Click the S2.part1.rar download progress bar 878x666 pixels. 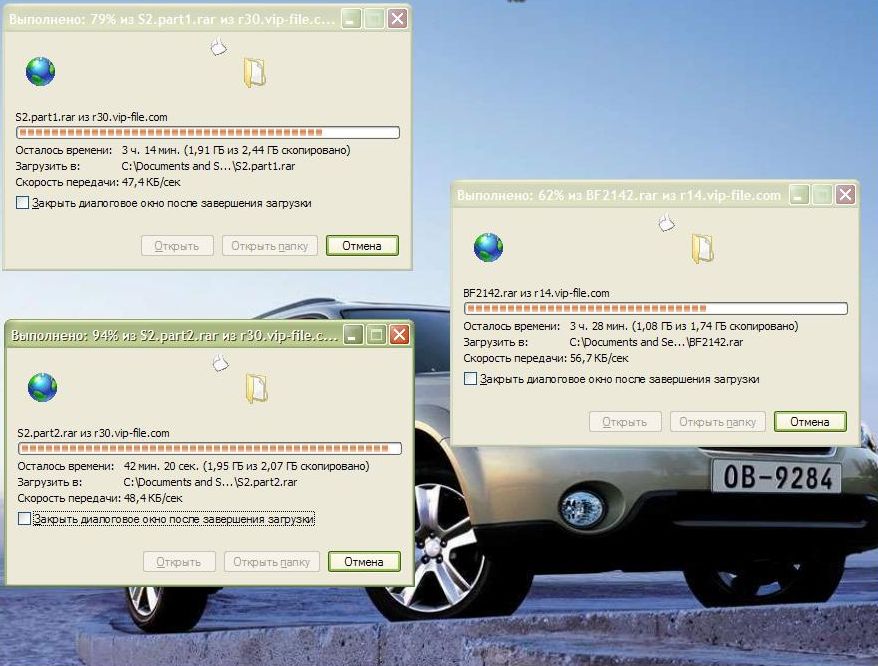point(208,132)
